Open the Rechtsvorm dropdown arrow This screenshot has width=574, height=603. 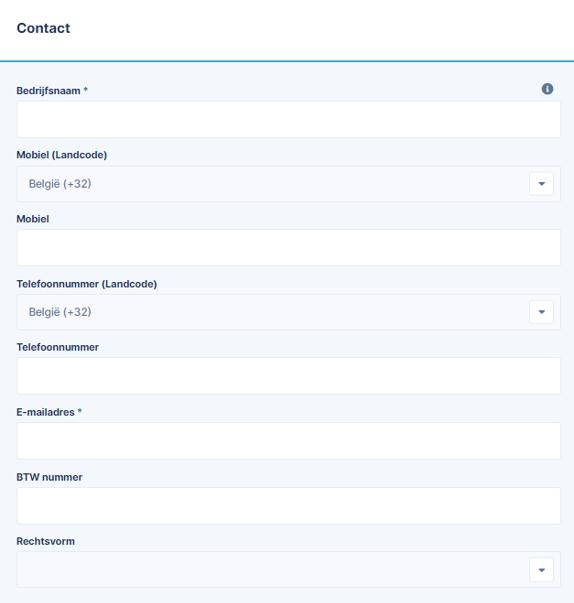pos(541,570)
